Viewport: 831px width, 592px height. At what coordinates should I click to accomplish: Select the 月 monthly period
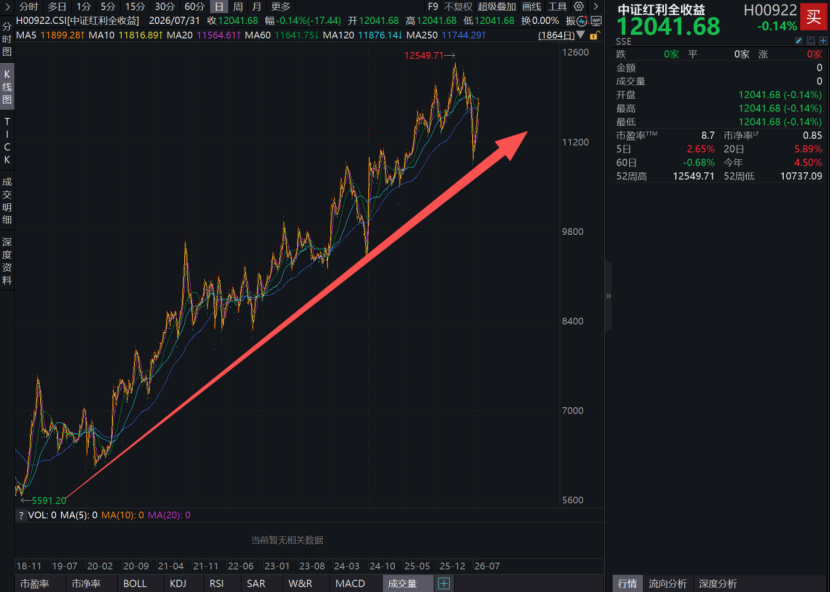pyautogui.click(x=257, y=6)
